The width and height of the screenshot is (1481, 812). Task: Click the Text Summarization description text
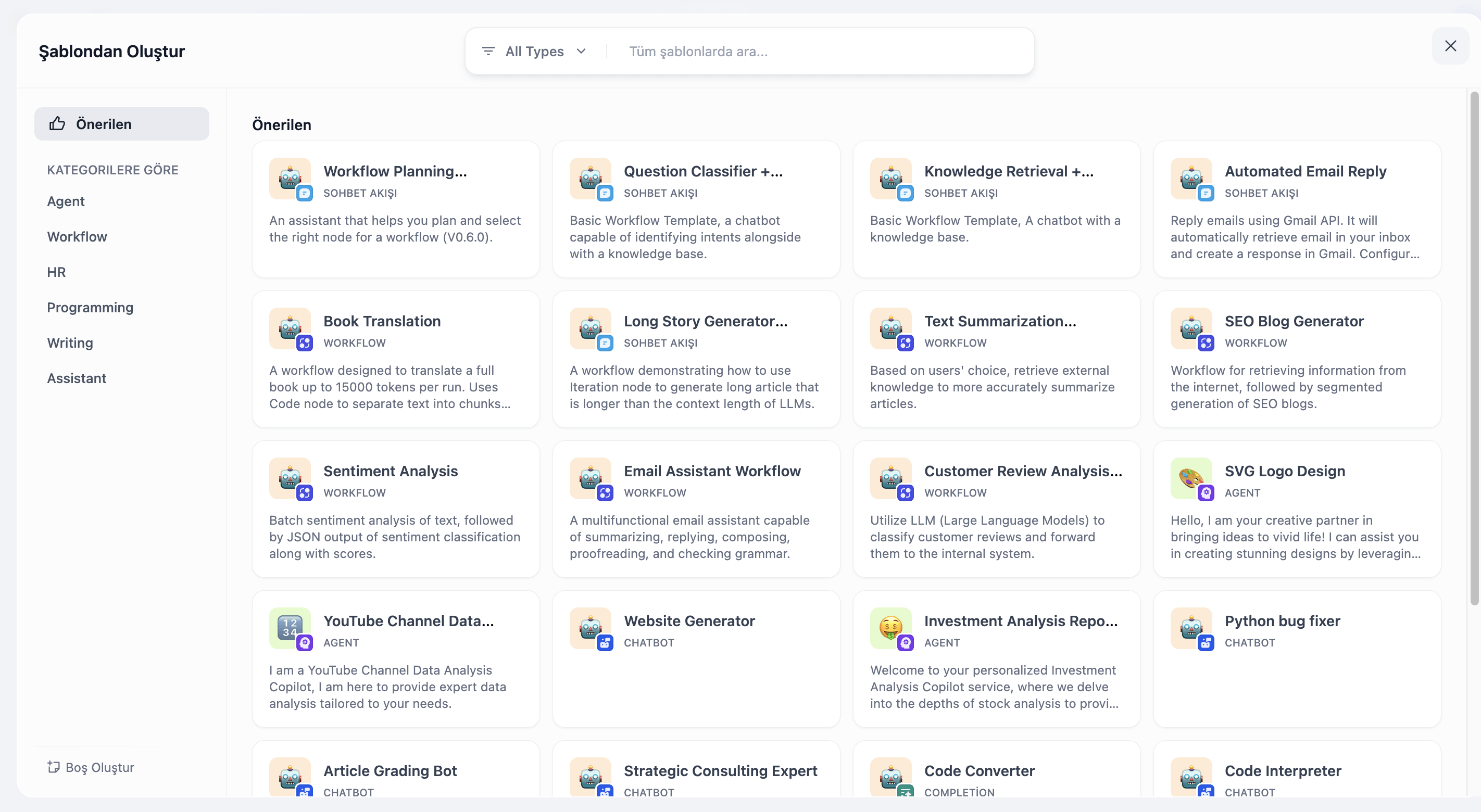993,387
